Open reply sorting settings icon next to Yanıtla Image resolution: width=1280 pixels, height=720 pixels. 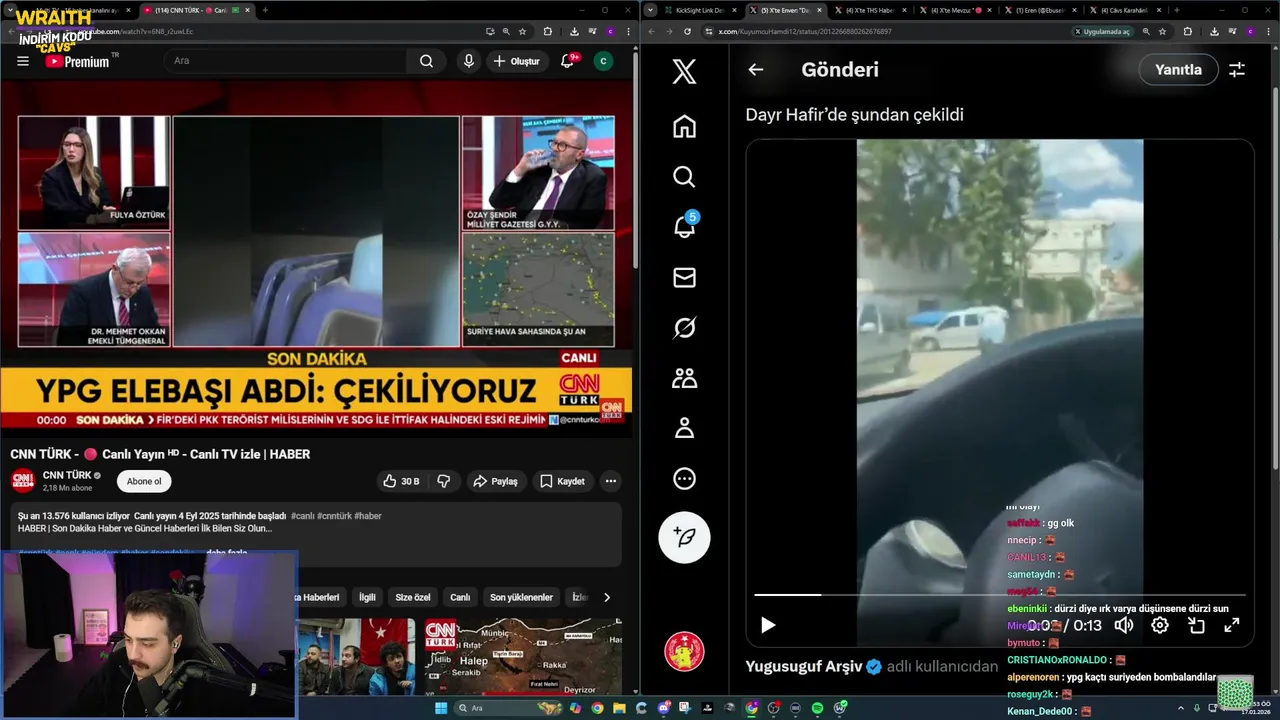coord(1237,70)
